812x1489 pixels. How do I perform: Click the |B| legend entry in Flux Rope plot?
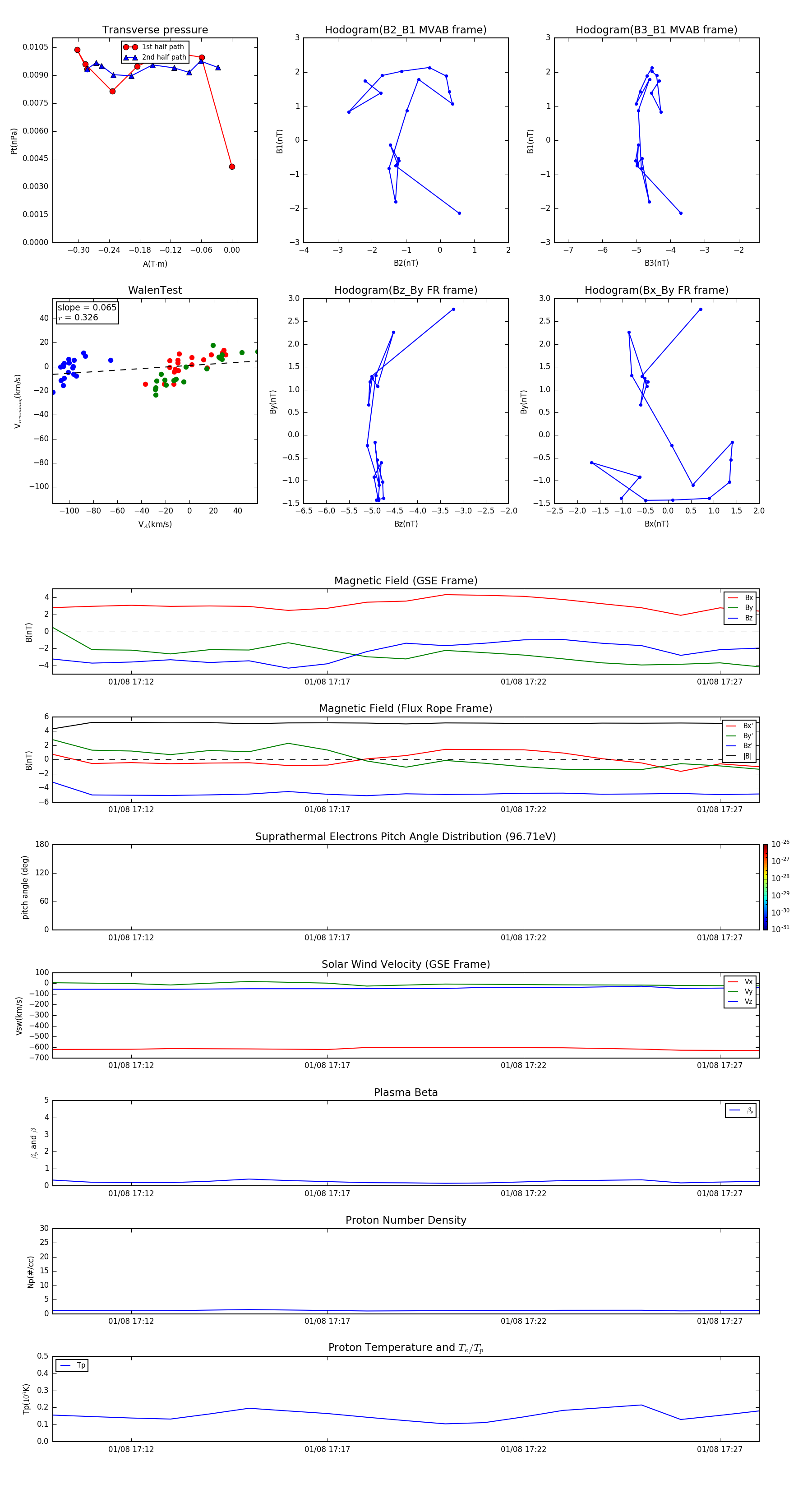(x=740, y=757)
